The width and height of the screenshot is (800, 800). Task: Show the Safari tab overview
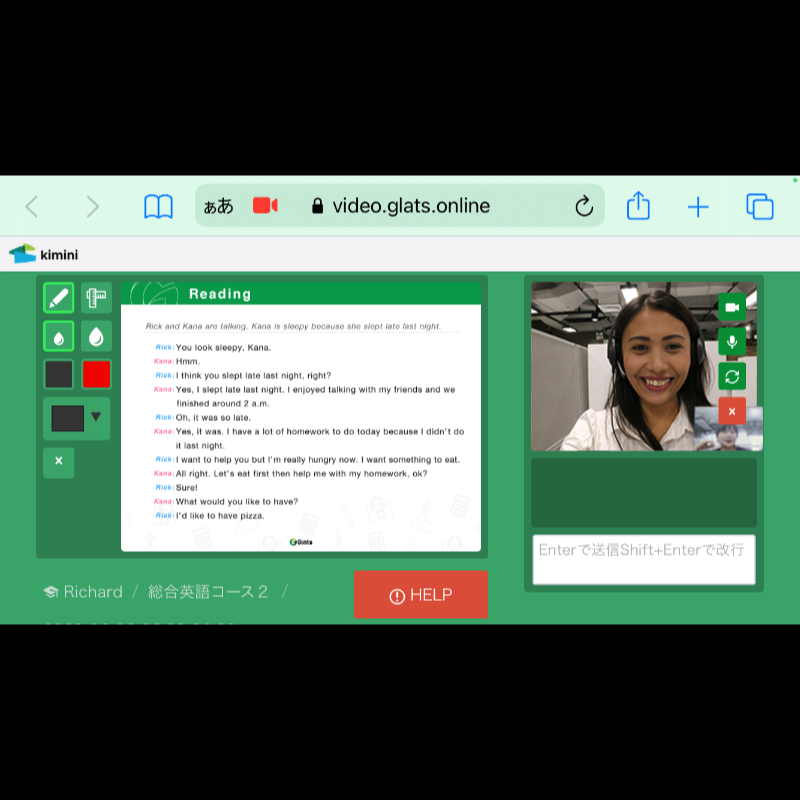[760, 207]
